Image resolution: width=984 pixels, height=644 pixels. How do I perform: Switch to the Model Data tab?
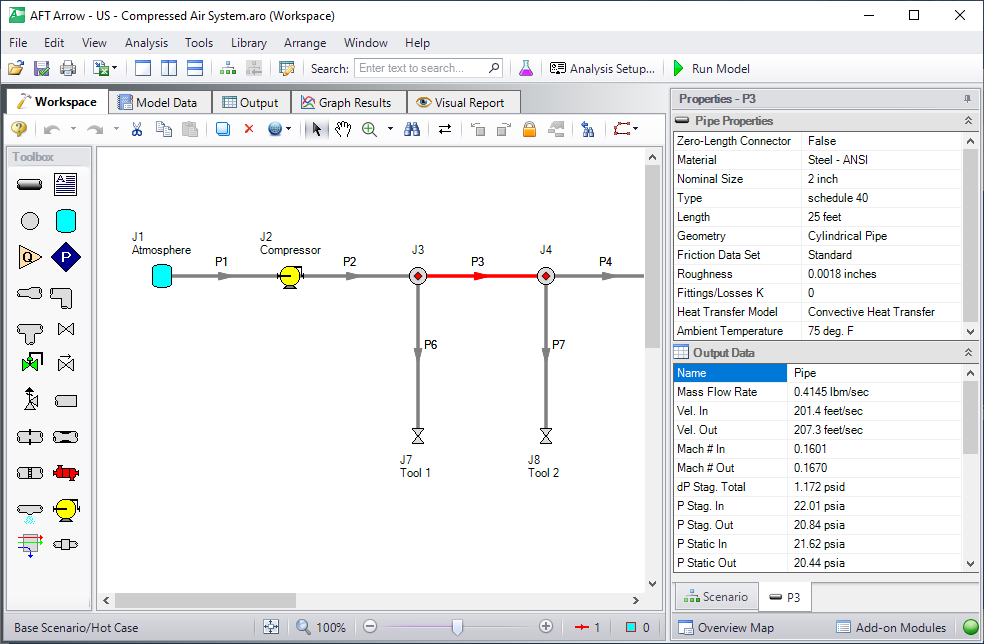(159, 102)
